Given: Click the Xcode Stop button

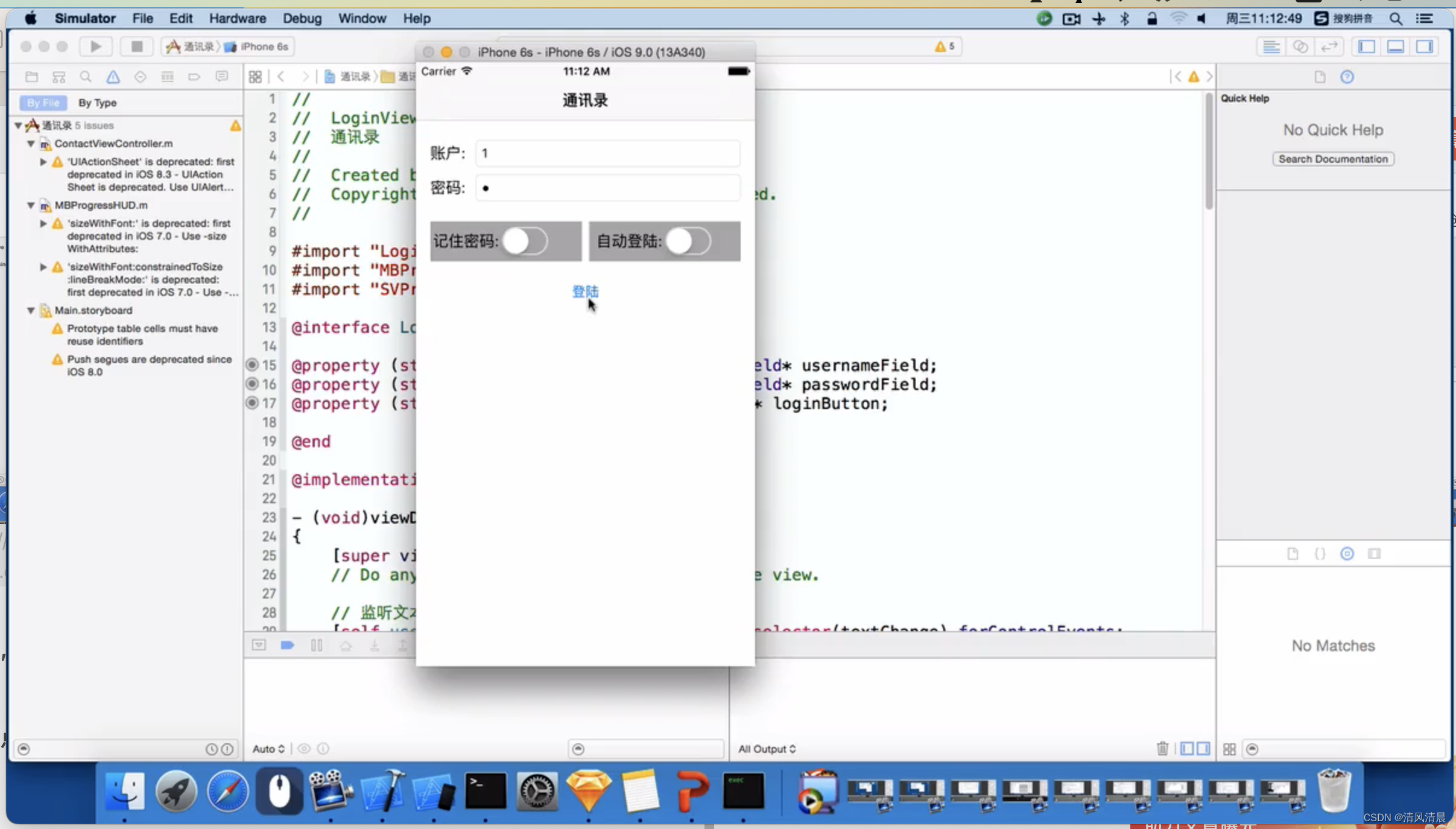Looking at the screenshot, I should coord(137,46).
